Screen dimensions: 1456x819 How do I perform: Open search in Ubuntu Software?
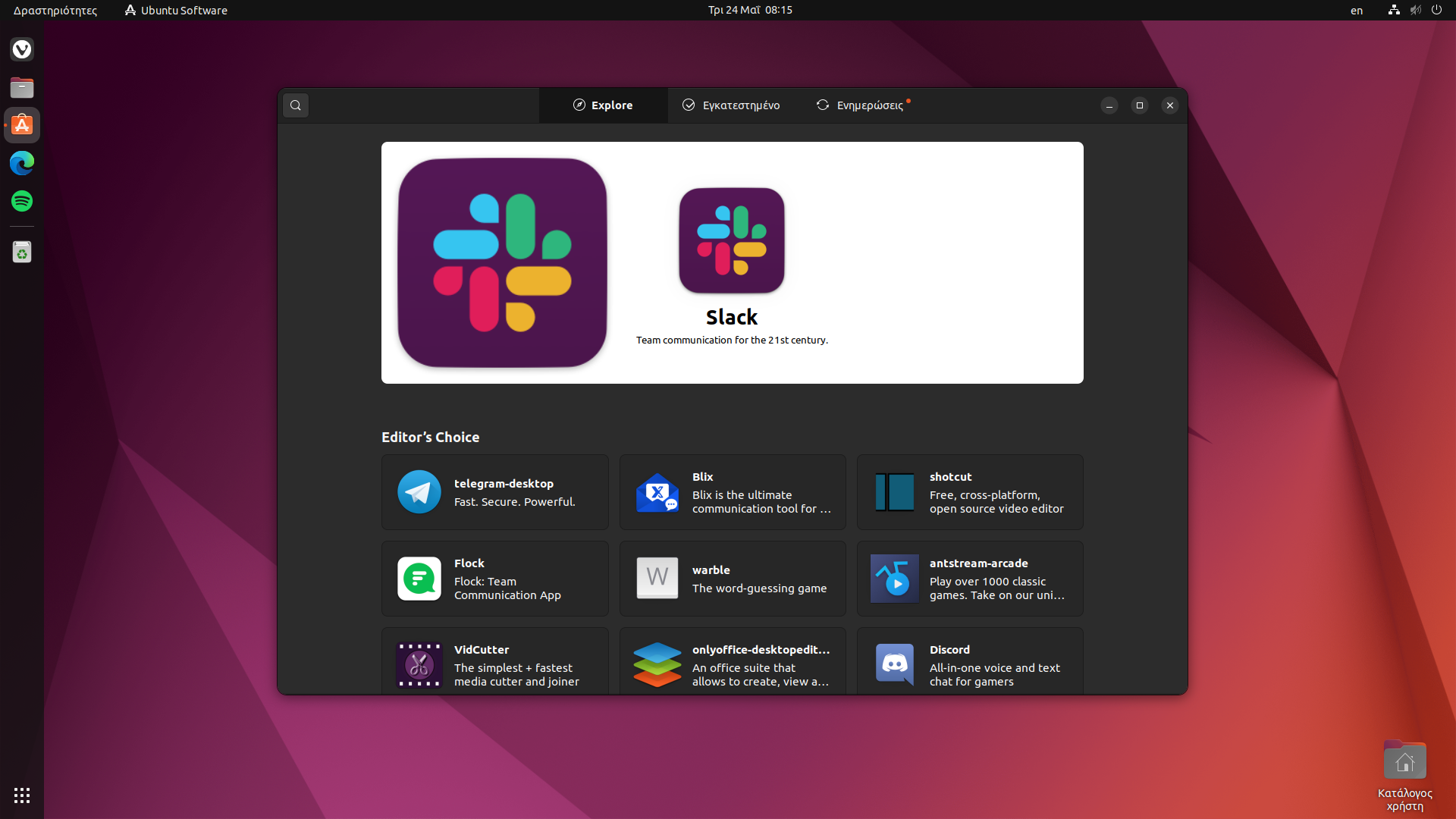click(x=295, y=105)
